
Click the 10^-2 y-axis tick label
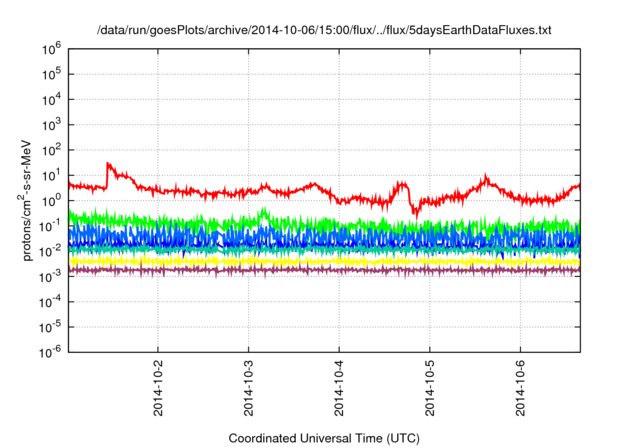[x=50, y=252]
